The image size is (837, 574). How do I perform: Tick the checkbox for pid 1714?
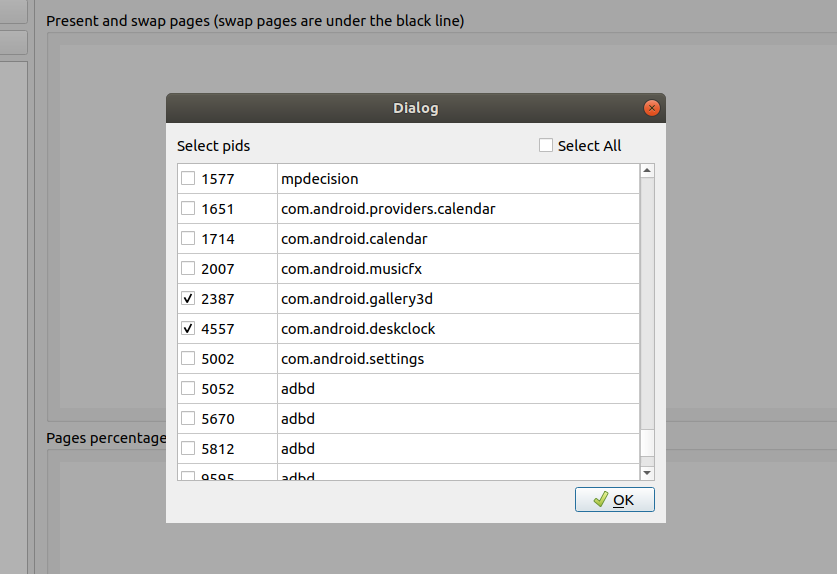(188, 238)
